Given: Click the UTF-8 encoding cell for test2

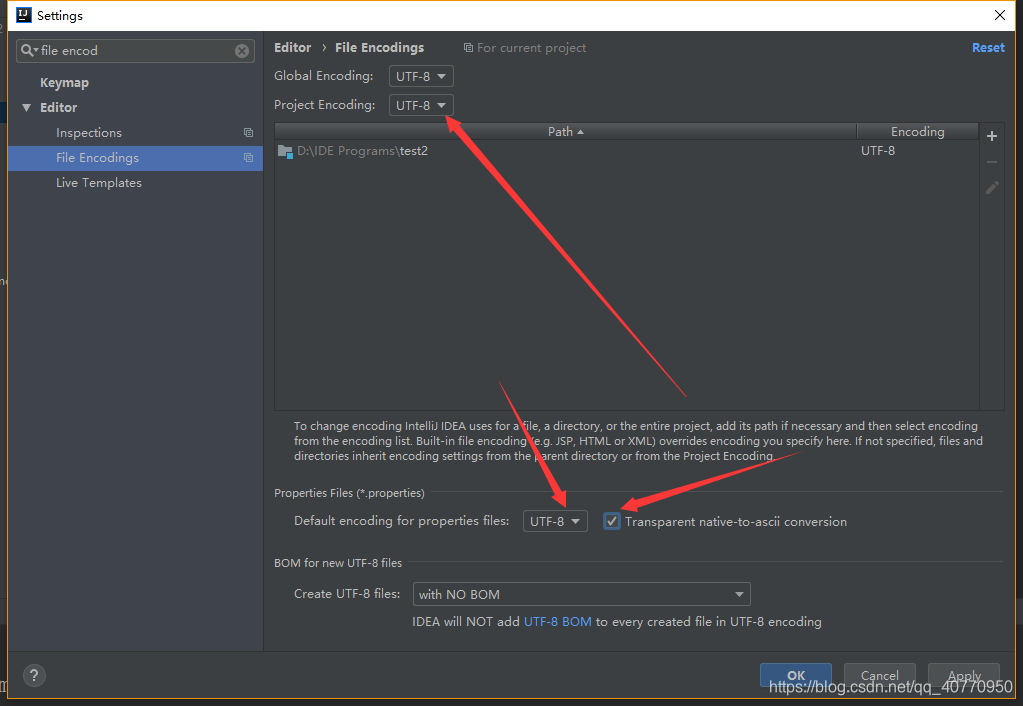Looking at the screenshot, I should coord(878,151).
